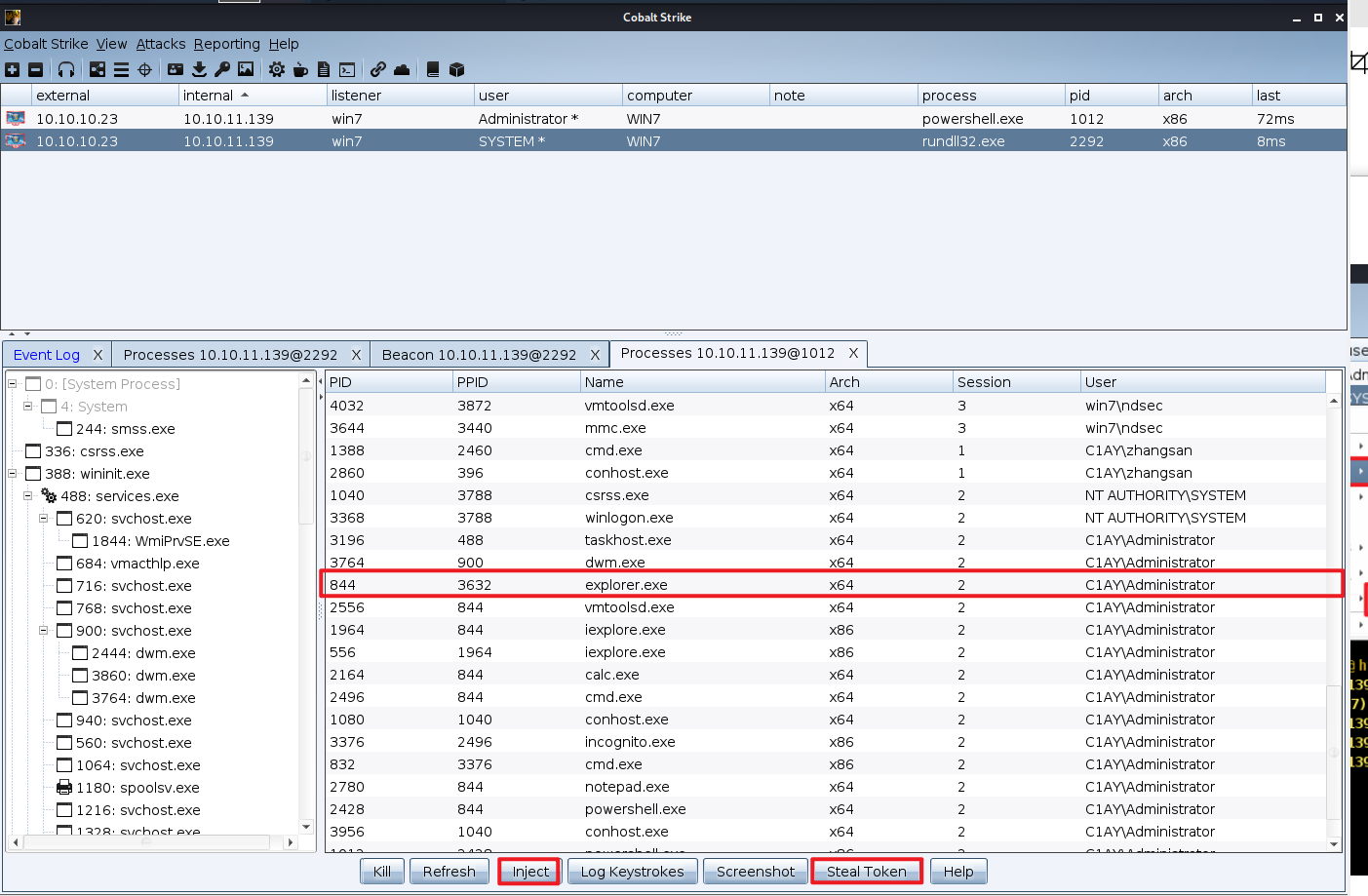Open the Reporting menu
This screenshot has width=1368, height=896.
pyautogui.click(x=226, y=44)
